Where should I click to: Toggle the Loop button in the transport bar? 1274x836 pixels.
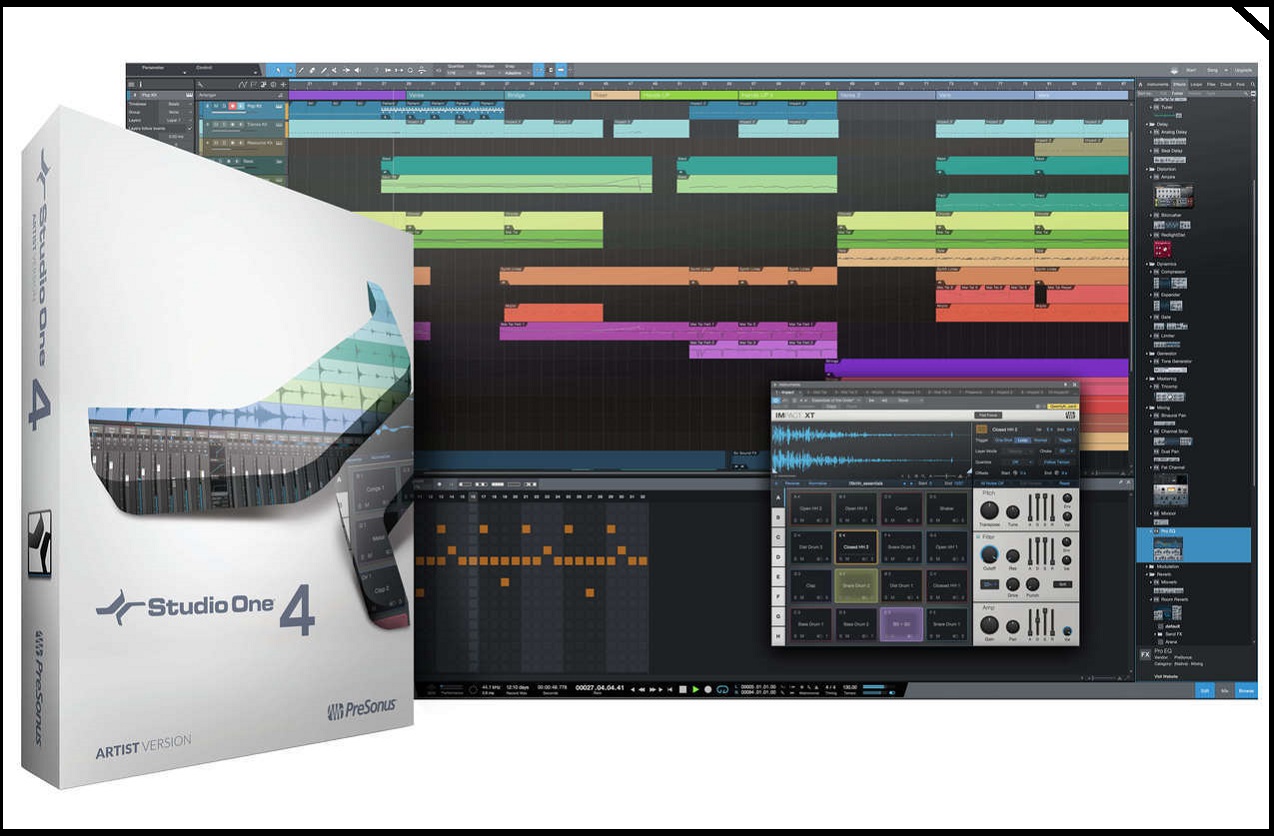pos(722,689)
